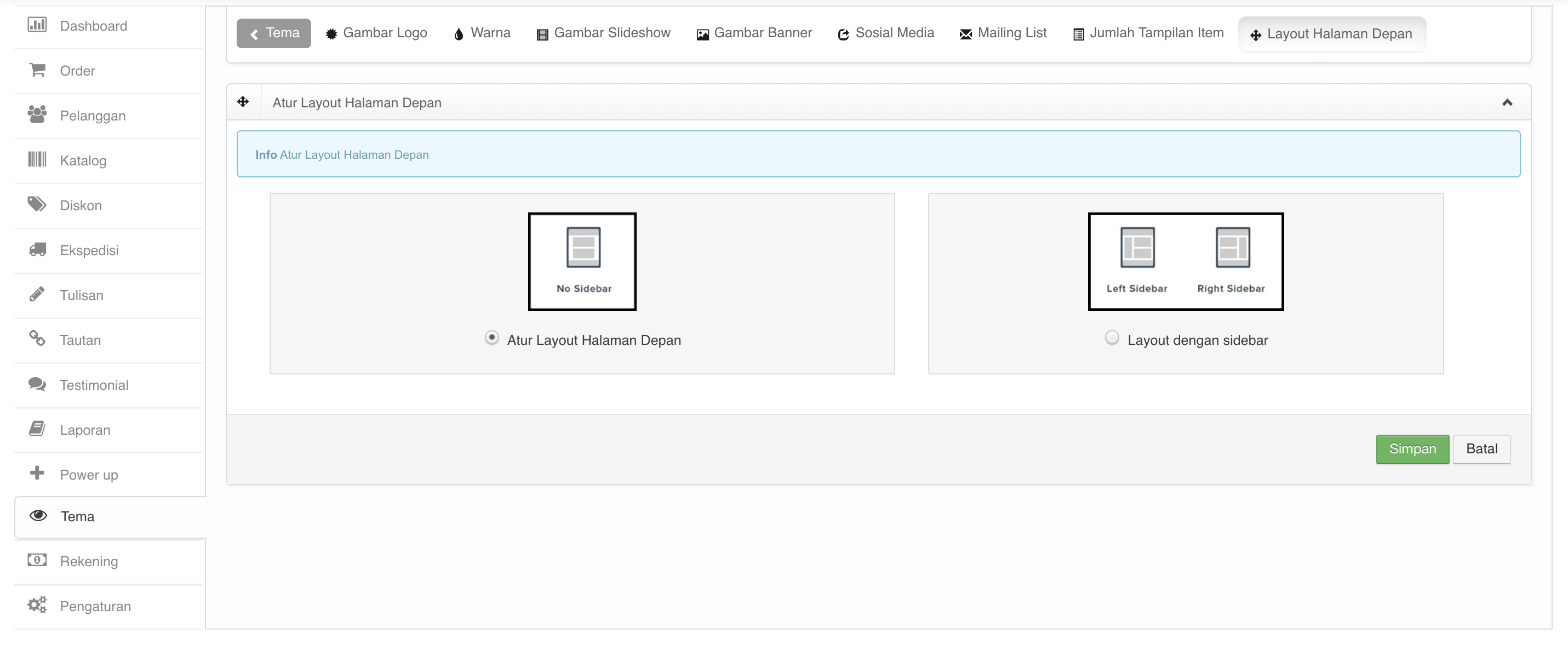Click the Ekspedisi truck icon
Viewport: 1568px width, 657px height.
[x=37, y=250]
